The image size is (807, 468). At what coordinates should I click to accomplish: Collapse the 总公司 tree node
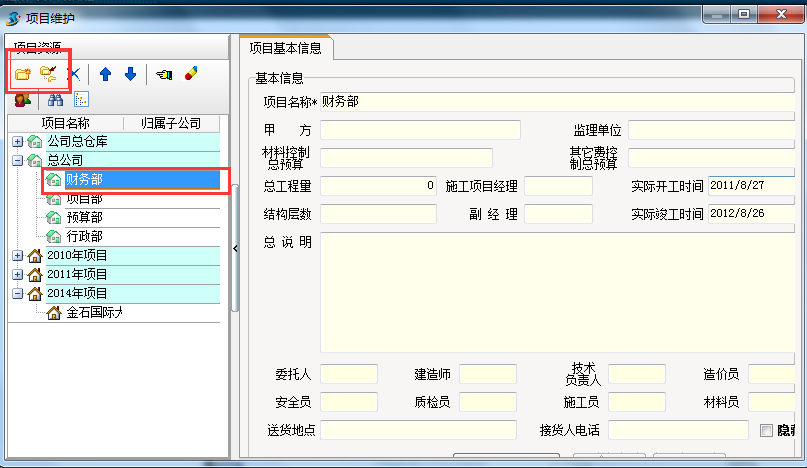[17, 161]
